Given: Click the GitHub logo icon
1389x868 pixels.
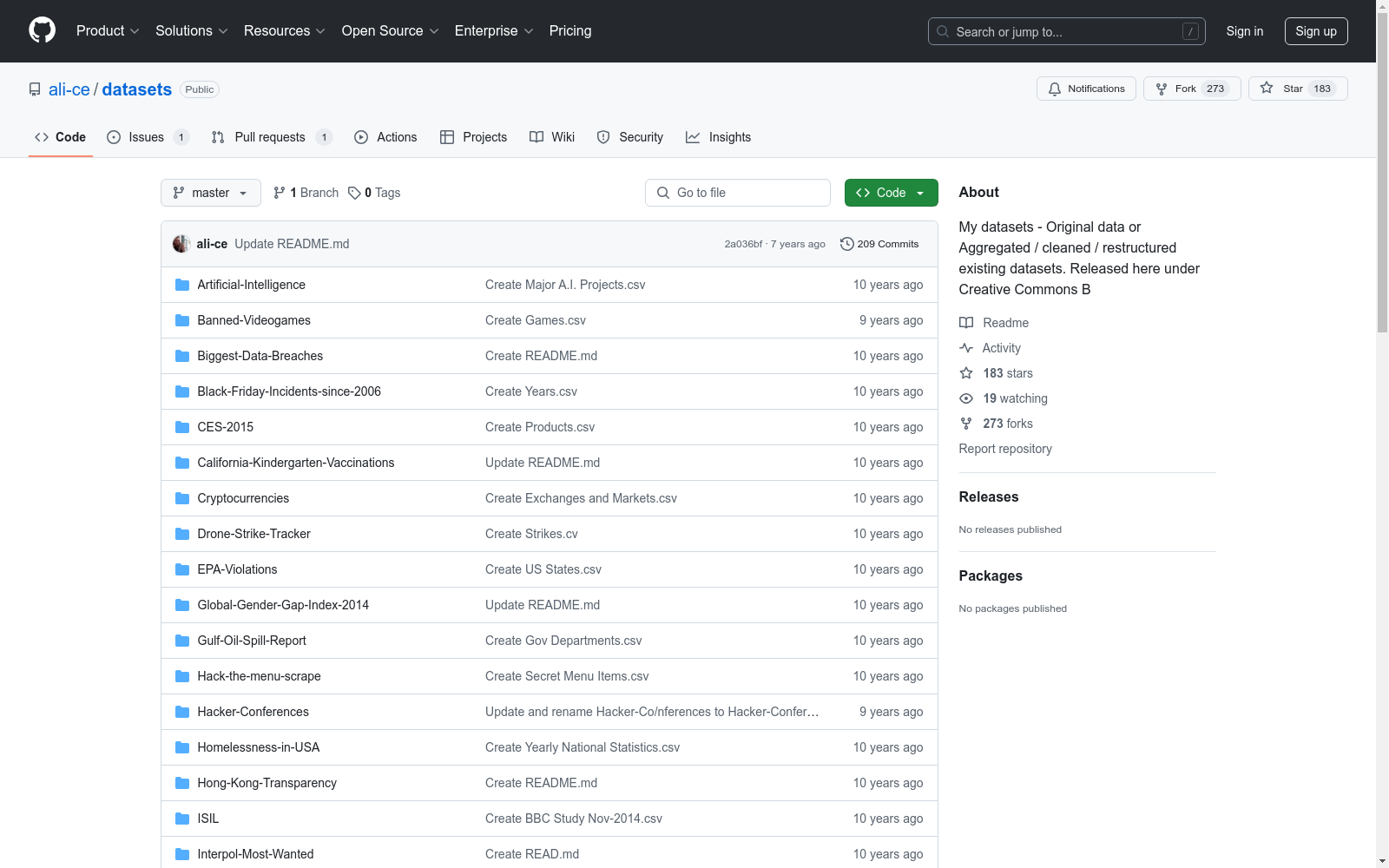Looking at the screenshot, I should pyautogui.click(x=42, y=30).
